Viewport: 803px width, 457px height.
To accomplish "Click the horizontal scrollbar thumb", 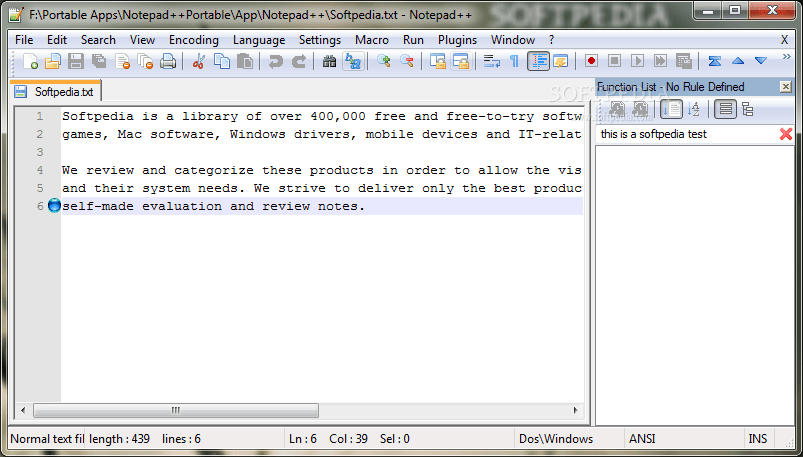I will (176, 410).
